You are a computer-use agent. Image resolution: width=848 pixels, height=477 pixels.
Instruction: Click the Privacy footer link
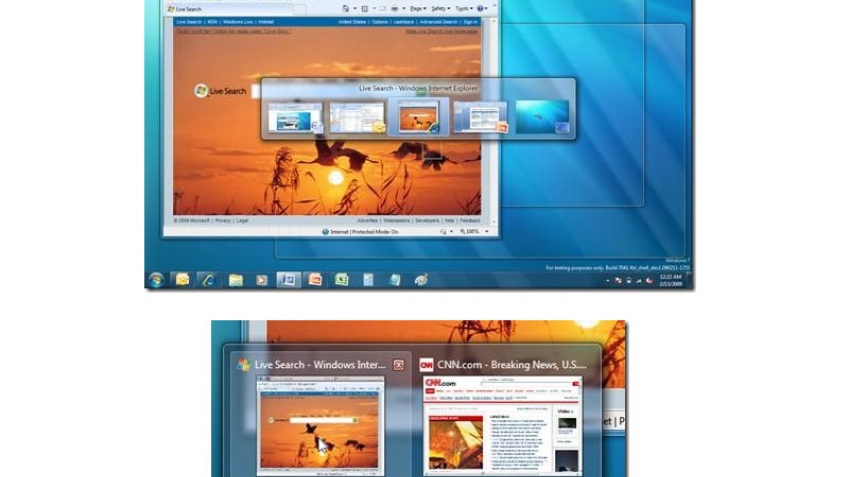coord(222,221)
